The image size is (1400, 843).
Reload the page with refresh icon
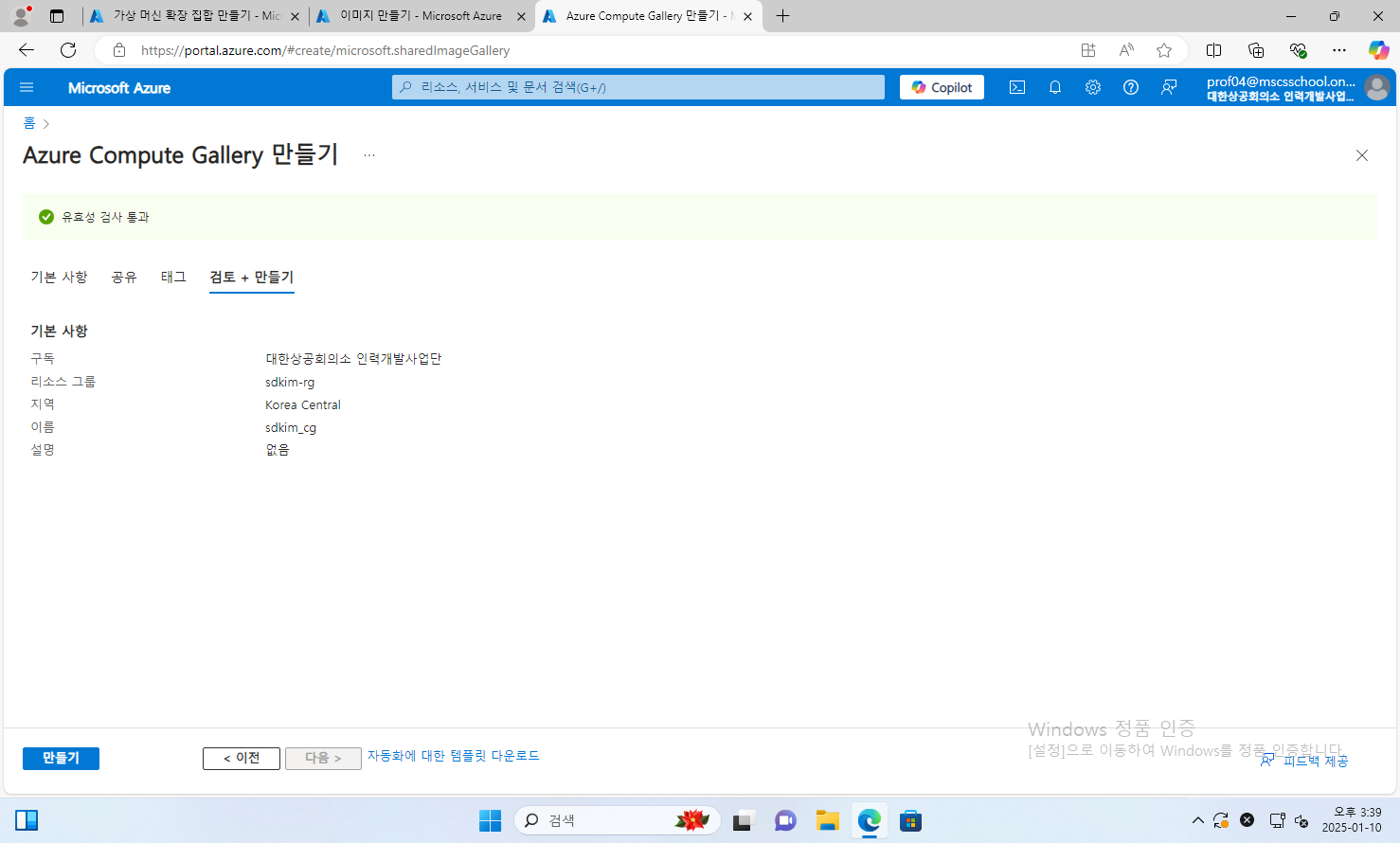coord(68,50)
